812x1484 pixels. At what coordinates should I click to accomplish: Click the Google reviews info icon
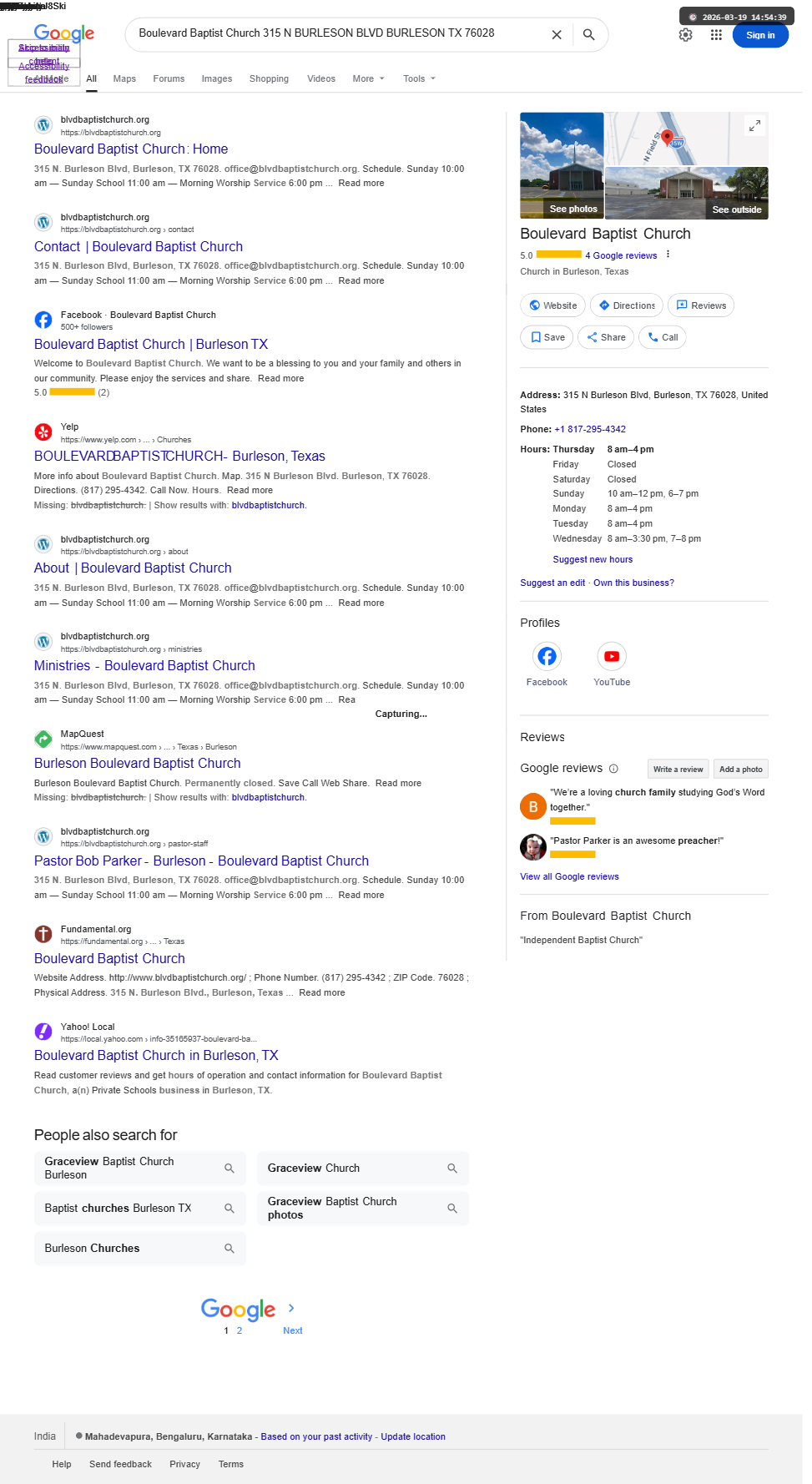coord(613,769)
